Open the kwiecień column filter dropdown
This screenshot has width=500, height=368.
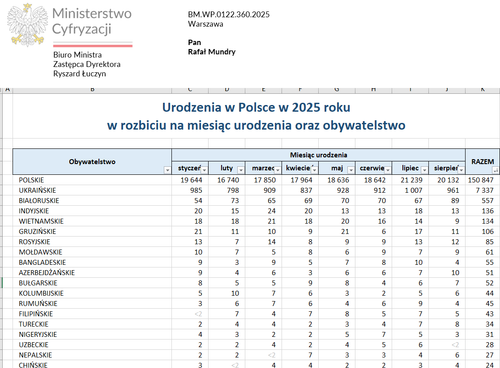tap(314, 170)
